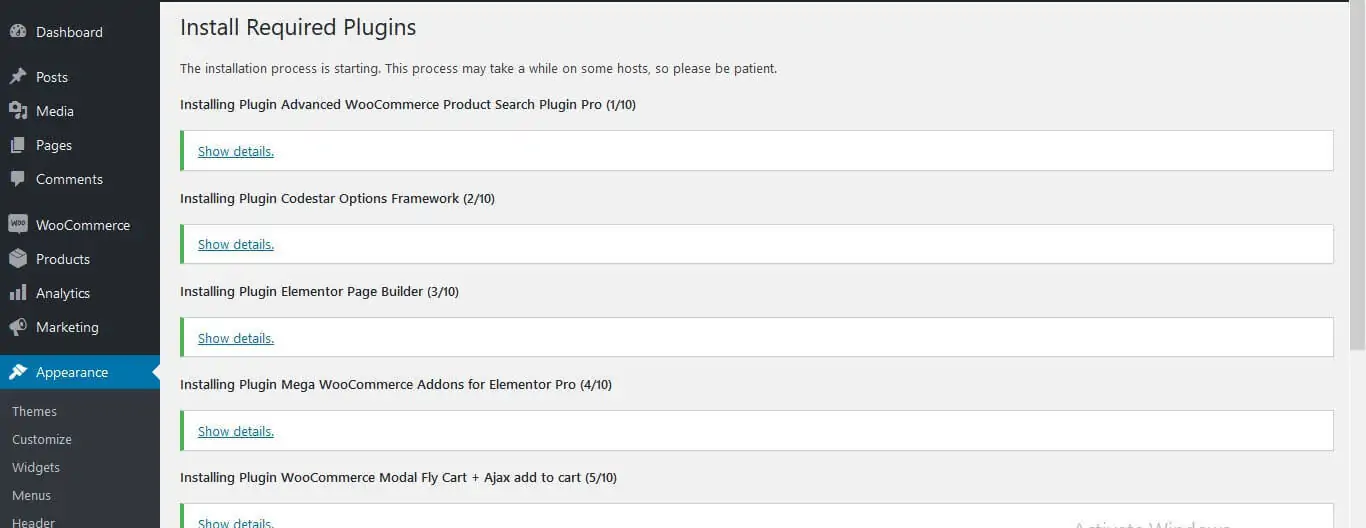Show details for Modal Fly Cart plugin
Screen dimensions: 1366x528
coord(236,522)
